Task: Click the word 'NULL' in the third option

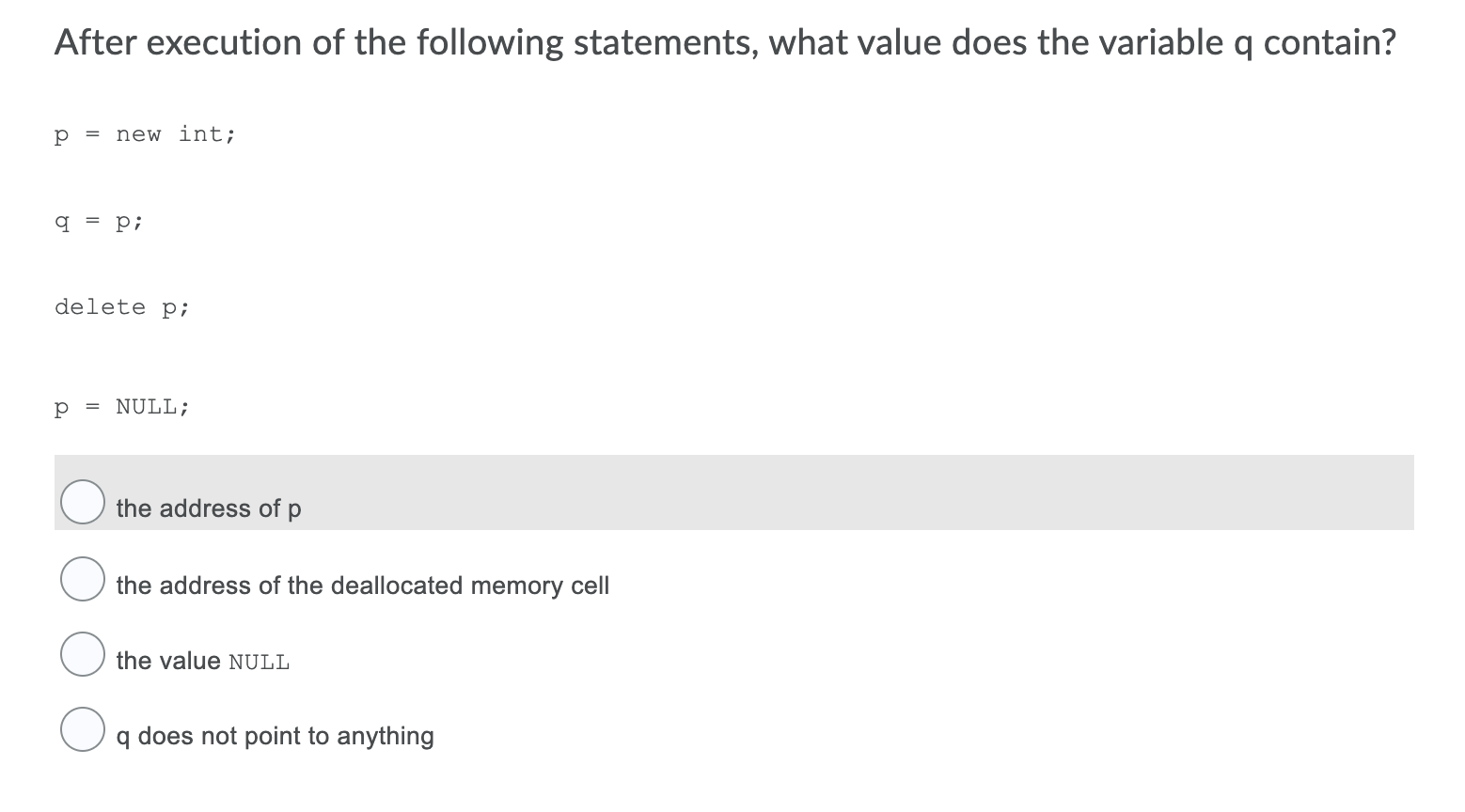Action: [260, 661]
